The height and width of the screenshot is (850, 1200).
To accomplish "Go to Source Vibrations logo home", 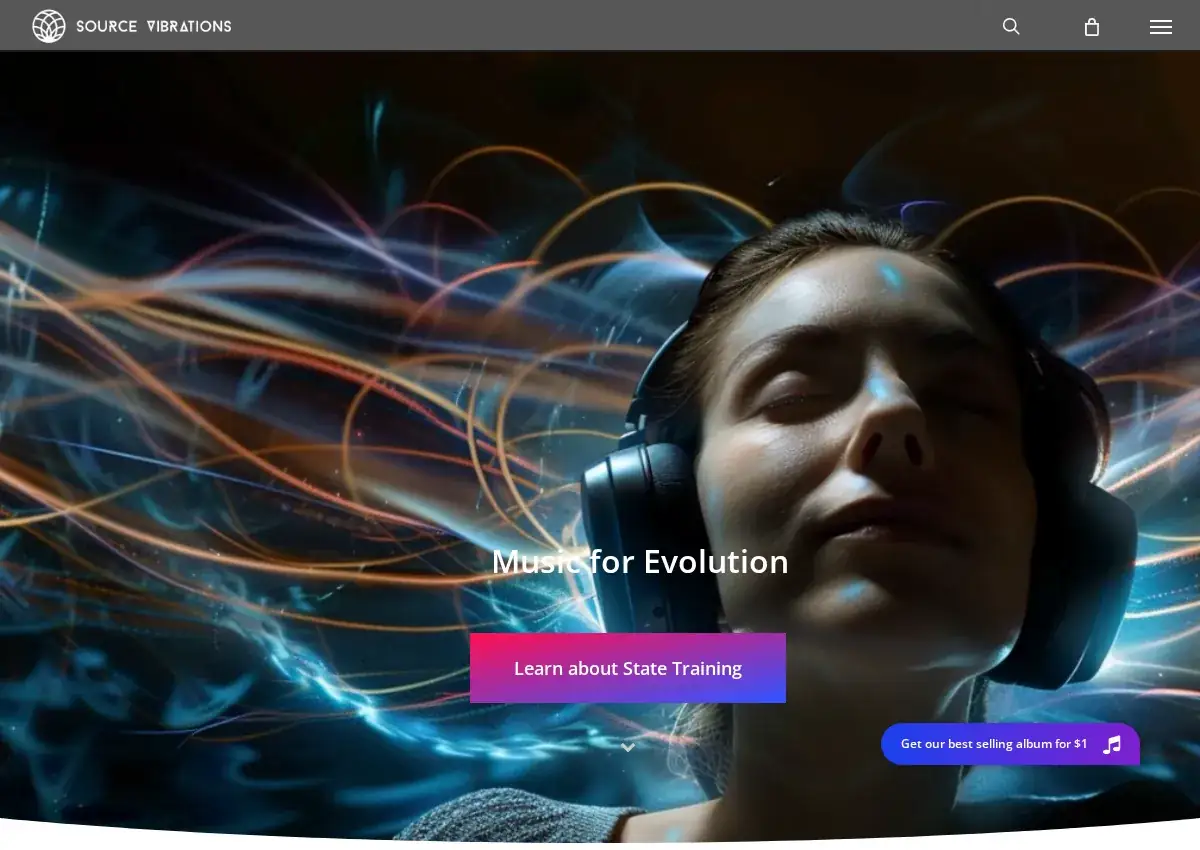I will coord(132,26).
